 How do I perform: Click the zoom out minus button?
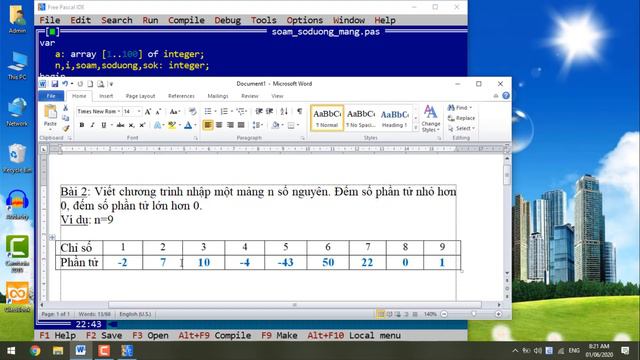444,314
